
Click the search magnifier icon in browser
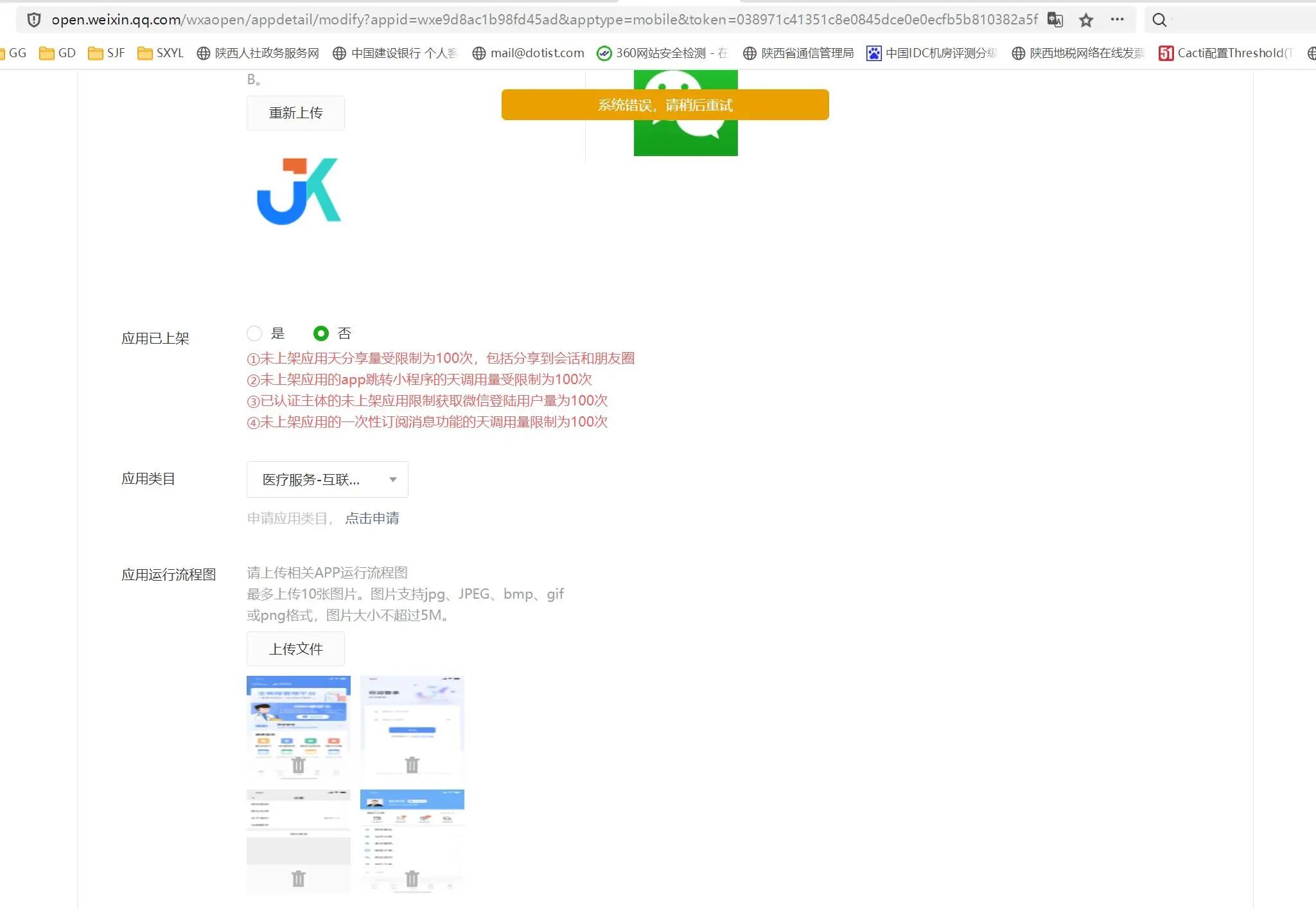[x=1159, y=20]
